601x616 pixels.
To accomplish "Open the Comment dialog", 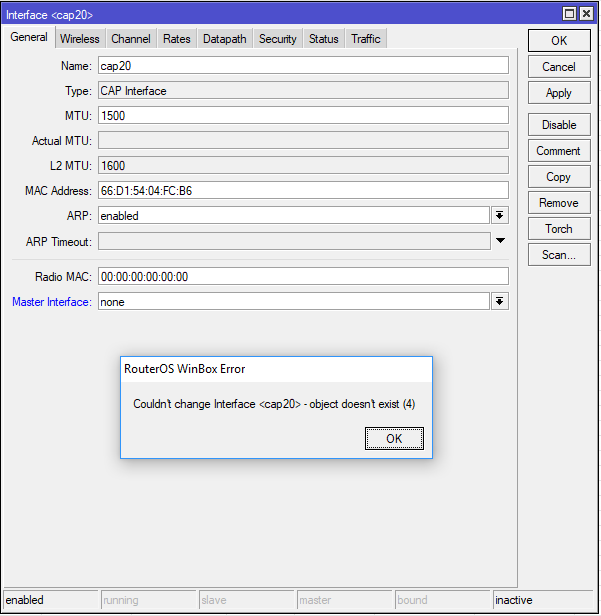I will click(559, 151).
